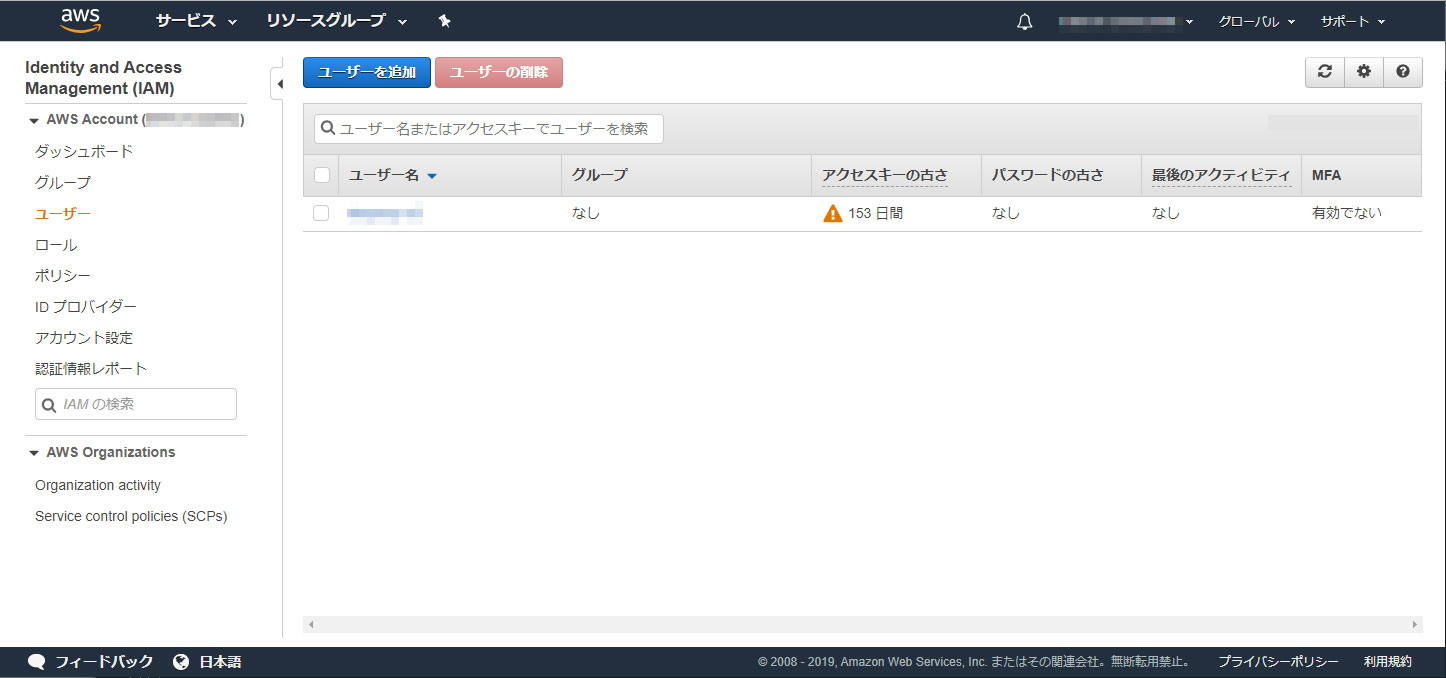This screenshot has width=1446, height=678.
Task: Click Identity and Access Management (IAM) title
Action: [103, 78]
